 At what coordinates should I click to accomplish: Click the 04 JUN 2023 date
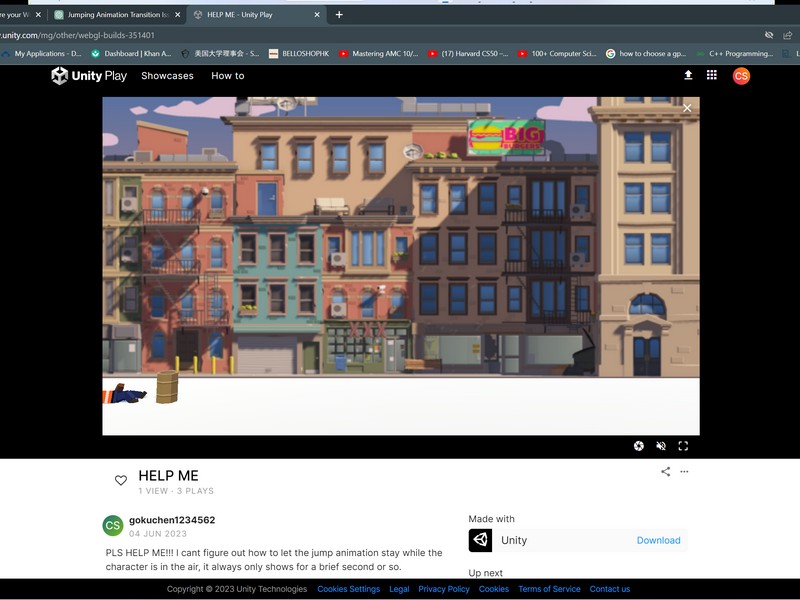click(x=158, y=534)
